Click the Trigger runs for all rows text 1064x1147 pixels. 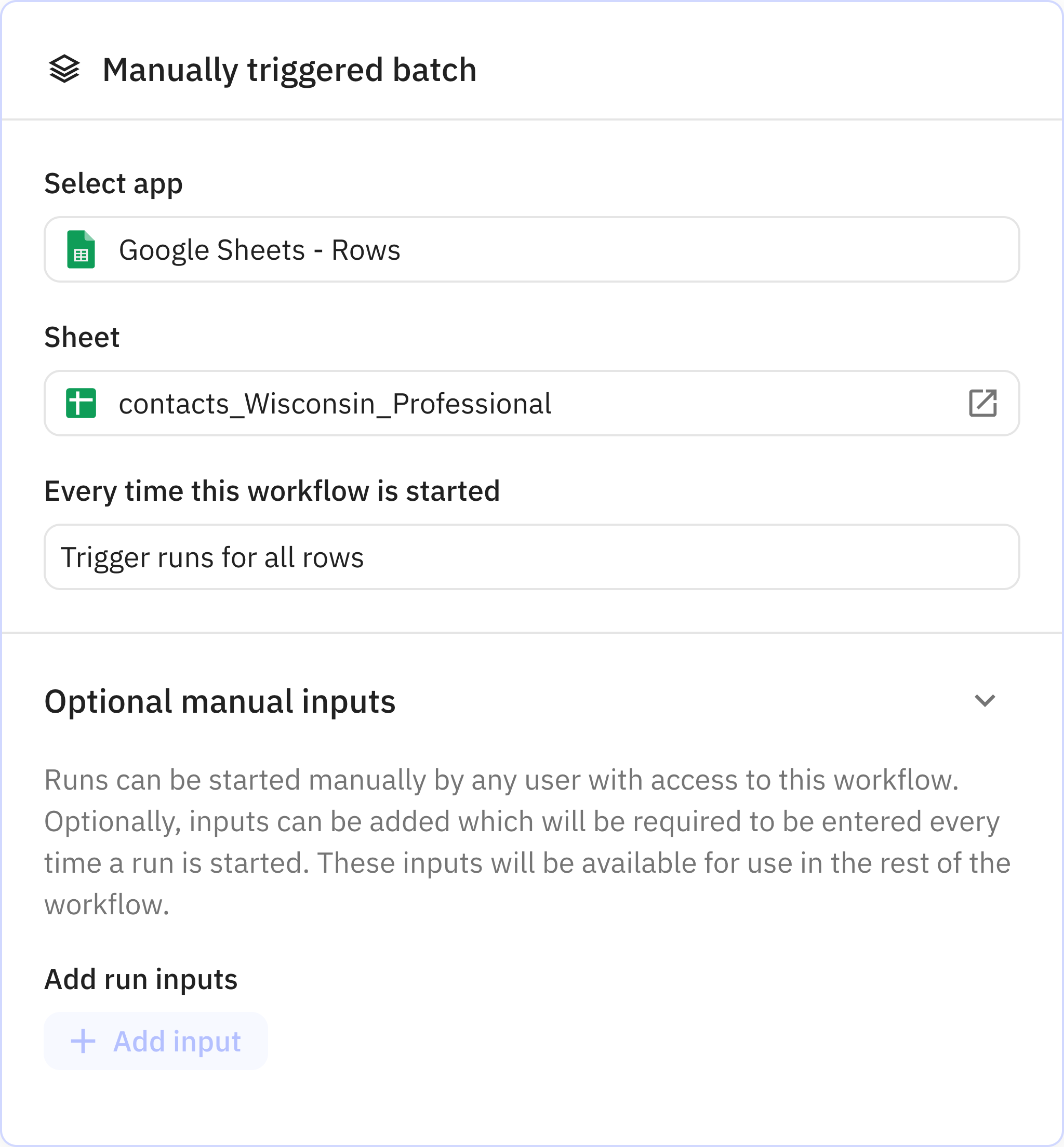212,557
